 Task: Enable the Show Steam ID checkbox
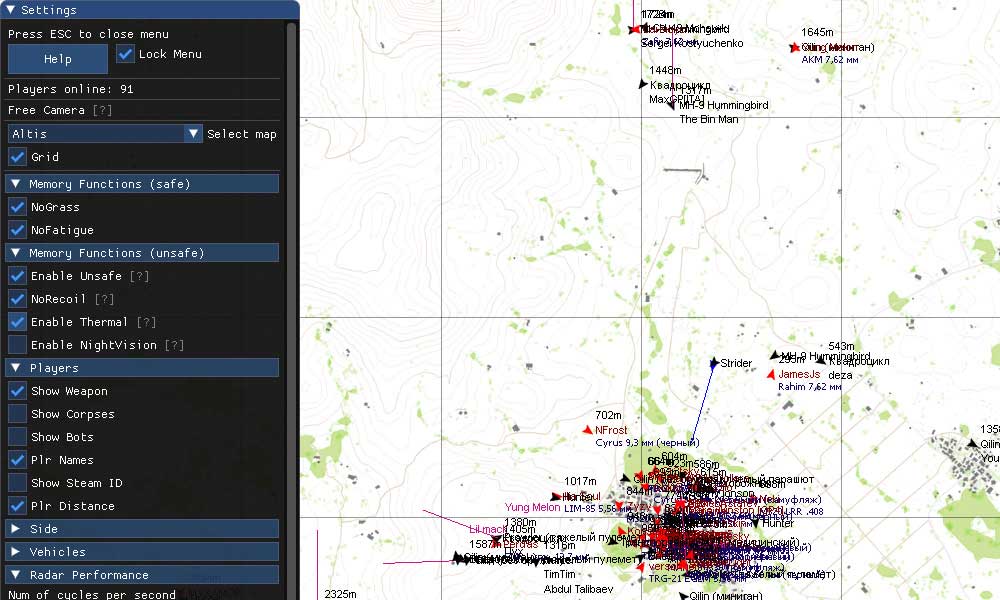(x=17, y=483)
